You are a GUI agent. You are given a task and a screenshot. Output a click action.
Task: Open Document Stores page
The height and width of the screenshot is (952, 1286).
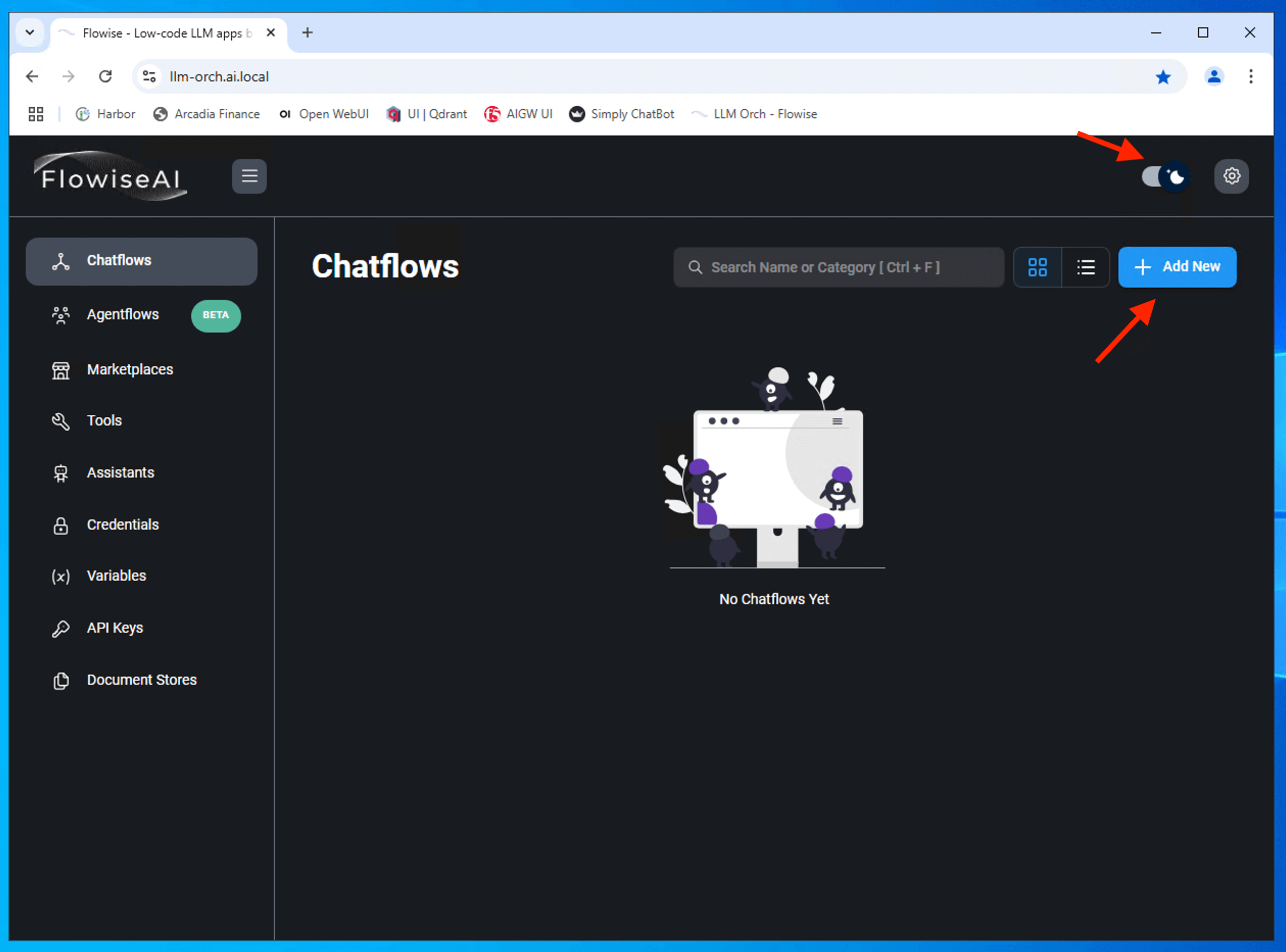click(x=142, y=680)
